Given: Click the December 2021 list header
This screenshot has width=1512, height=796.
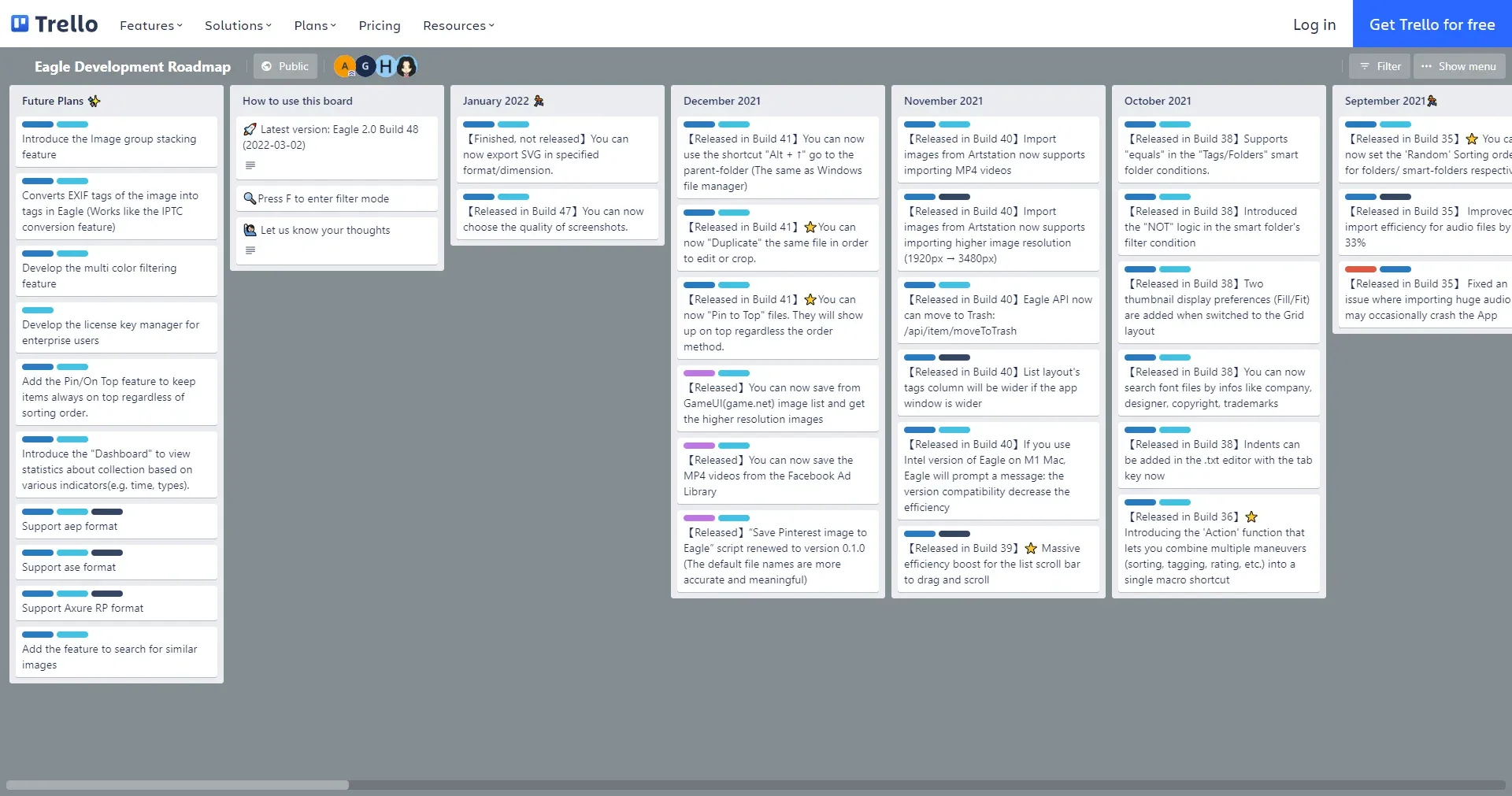Looking at the screenshot, I should pyautogui.click(x=722, y=101).
